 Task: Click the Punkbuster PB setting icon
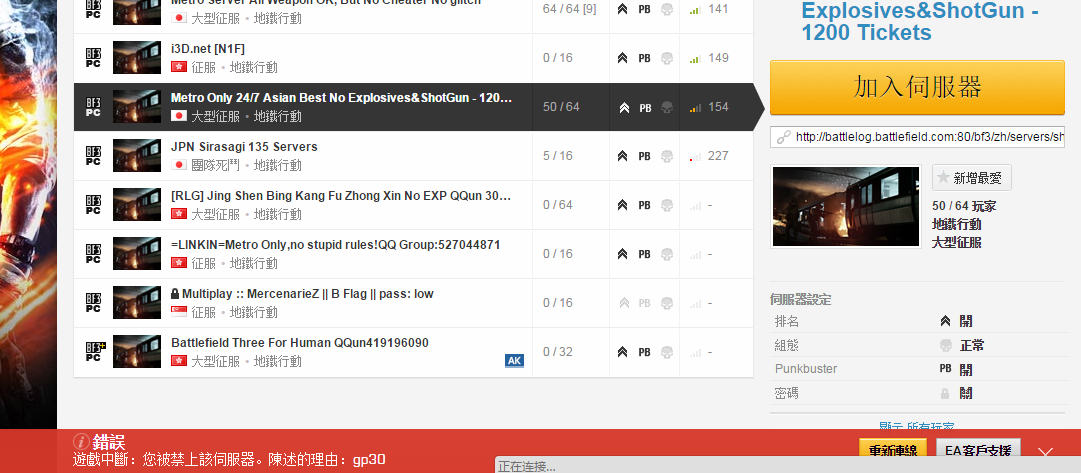(945, 369)
